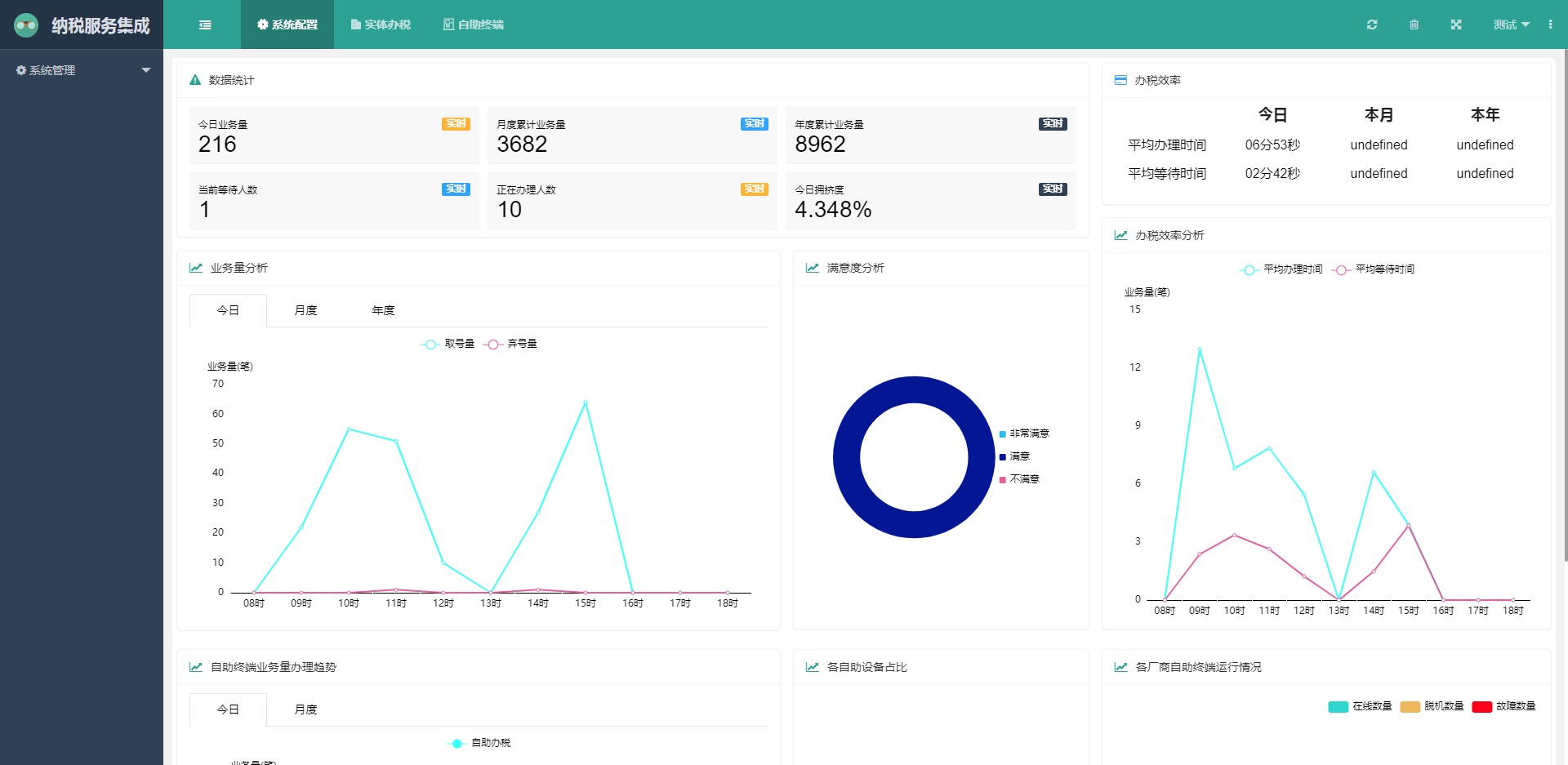The height and width of the screenshot is (765, 1568).
Task: Click the trash icon in header
Action: click(1414, 25)
